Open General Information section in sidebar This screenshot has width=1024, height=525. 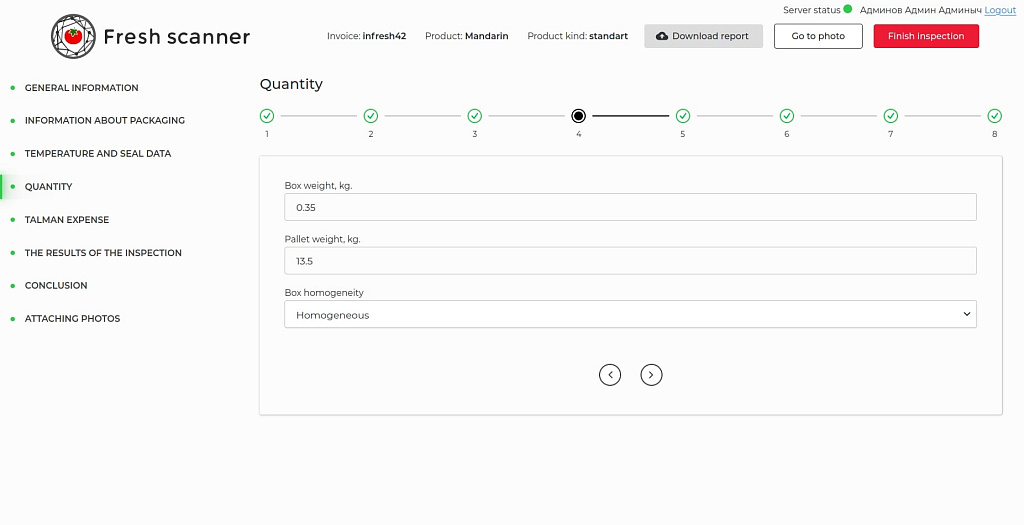81,88
